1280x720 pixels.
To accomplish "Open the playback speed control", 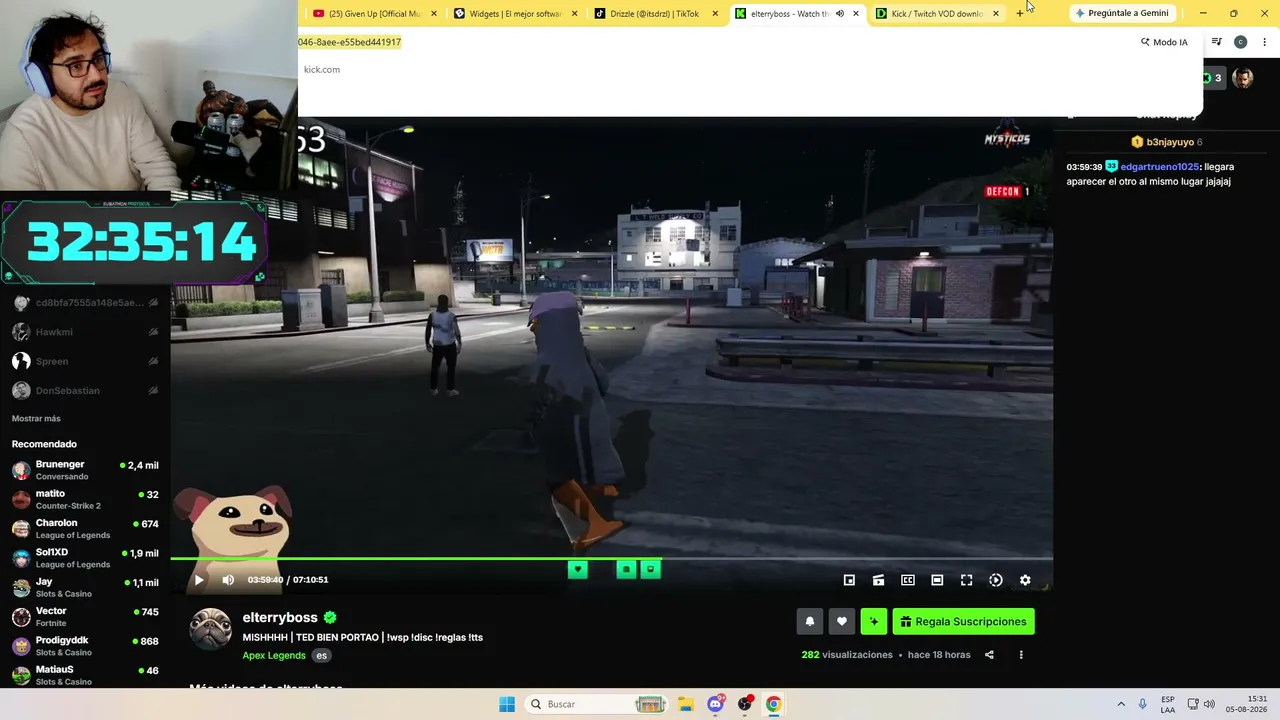I will click(x=996, y=580).
